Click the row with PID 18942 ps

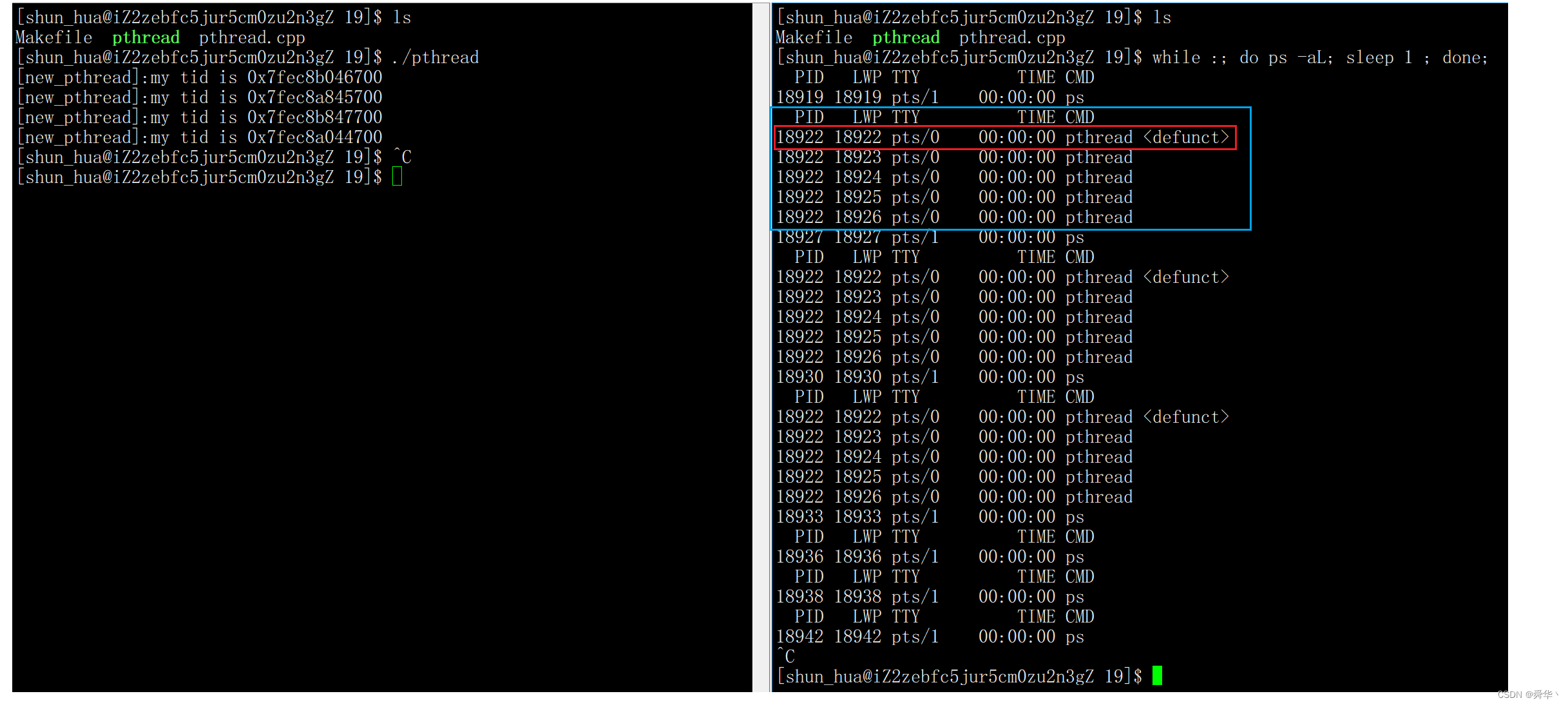pos(930,637)
